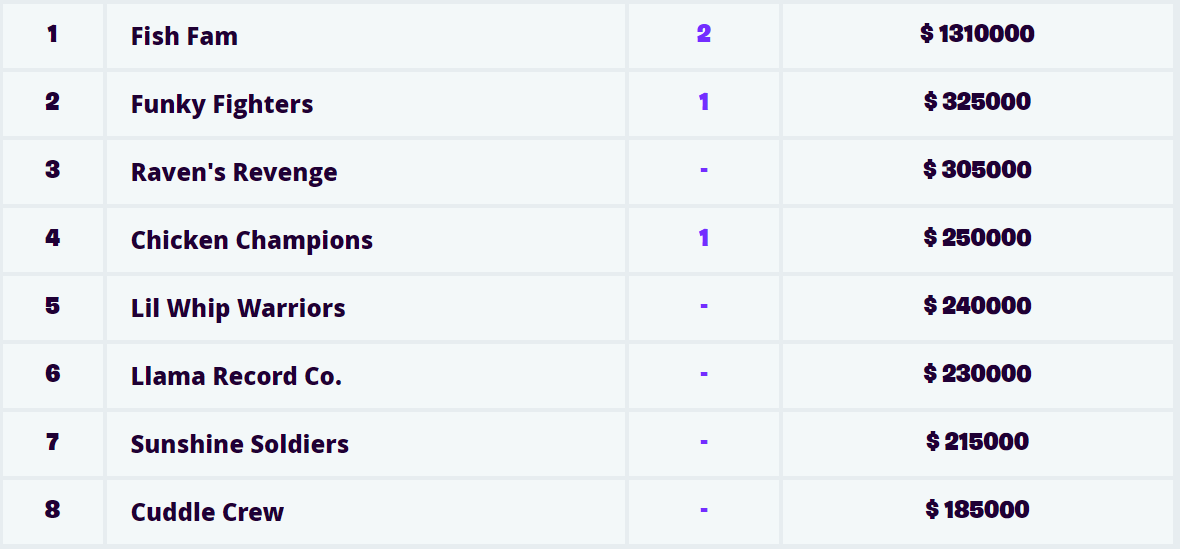Select the Cuddle Crew team name
Image resolution: width=1180 pixels, height=549 pixels.
[207, 512]
